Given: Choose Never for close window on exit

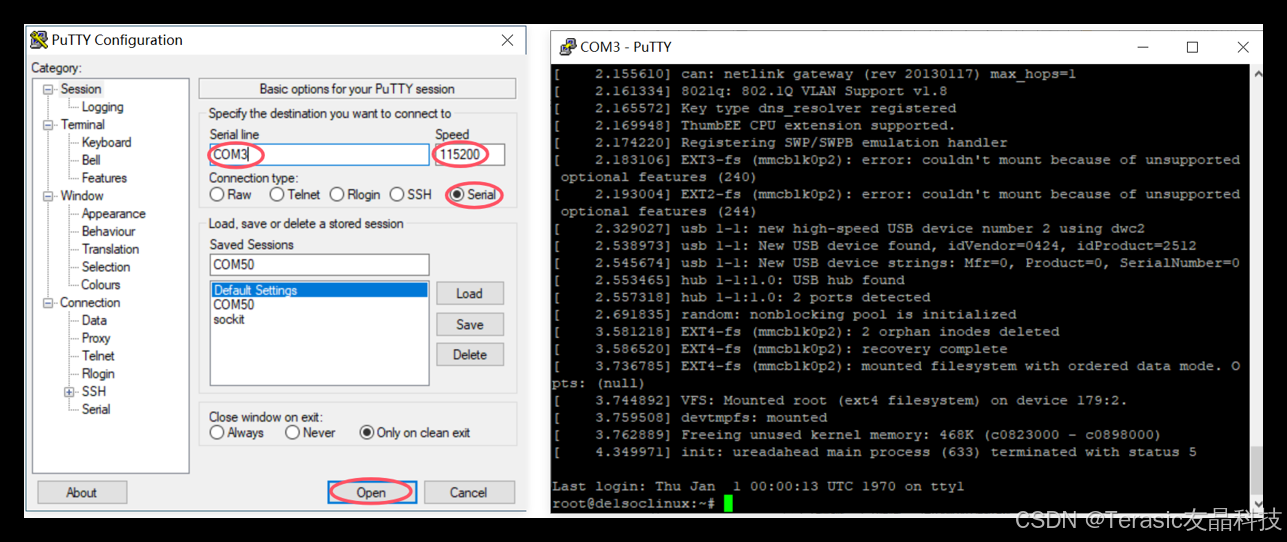Looking at the screenshot, I should pos(310,433).
